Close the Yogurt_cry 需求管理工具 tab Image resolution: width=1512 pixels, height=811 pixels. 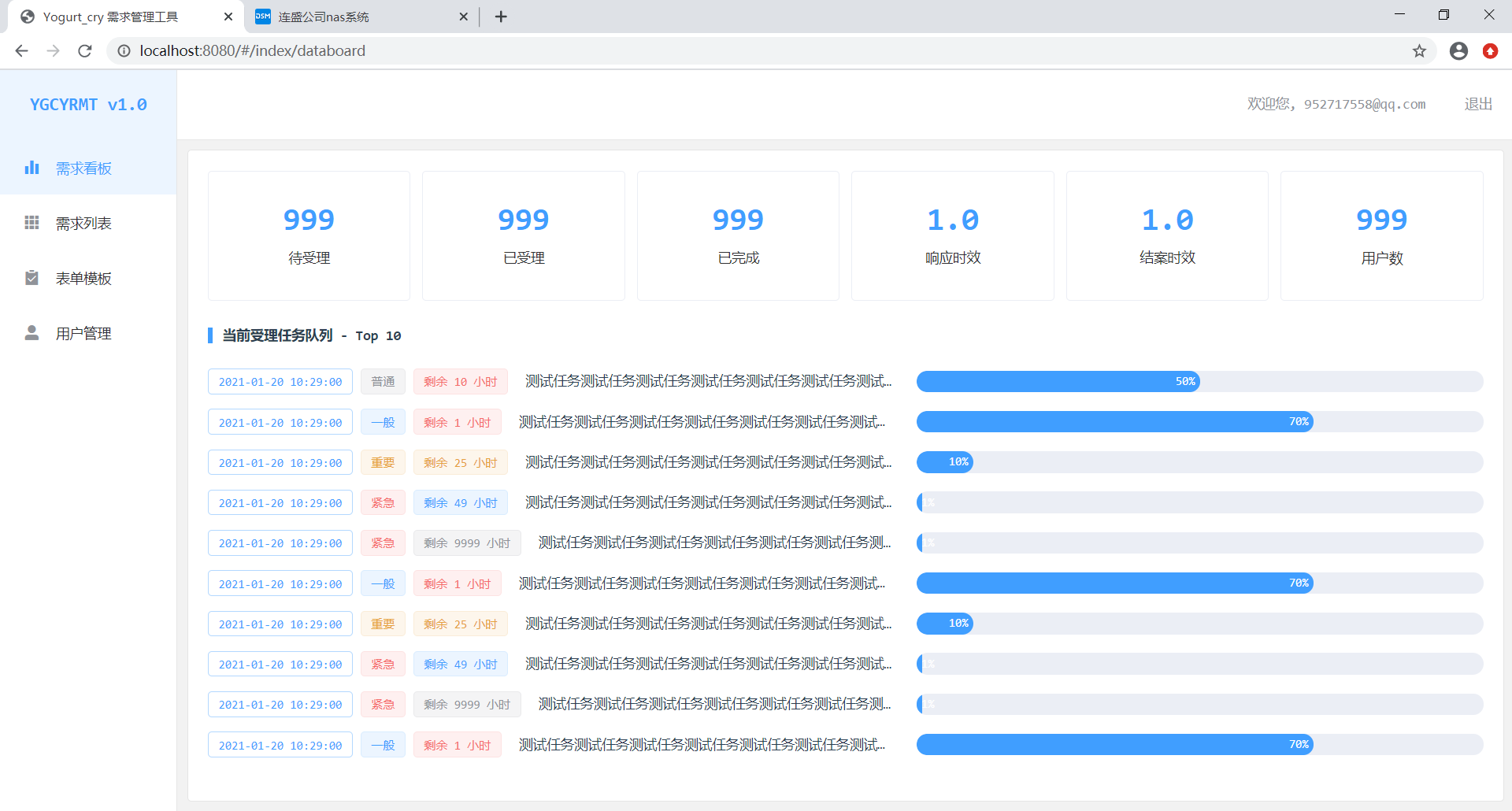pos(228,17)
